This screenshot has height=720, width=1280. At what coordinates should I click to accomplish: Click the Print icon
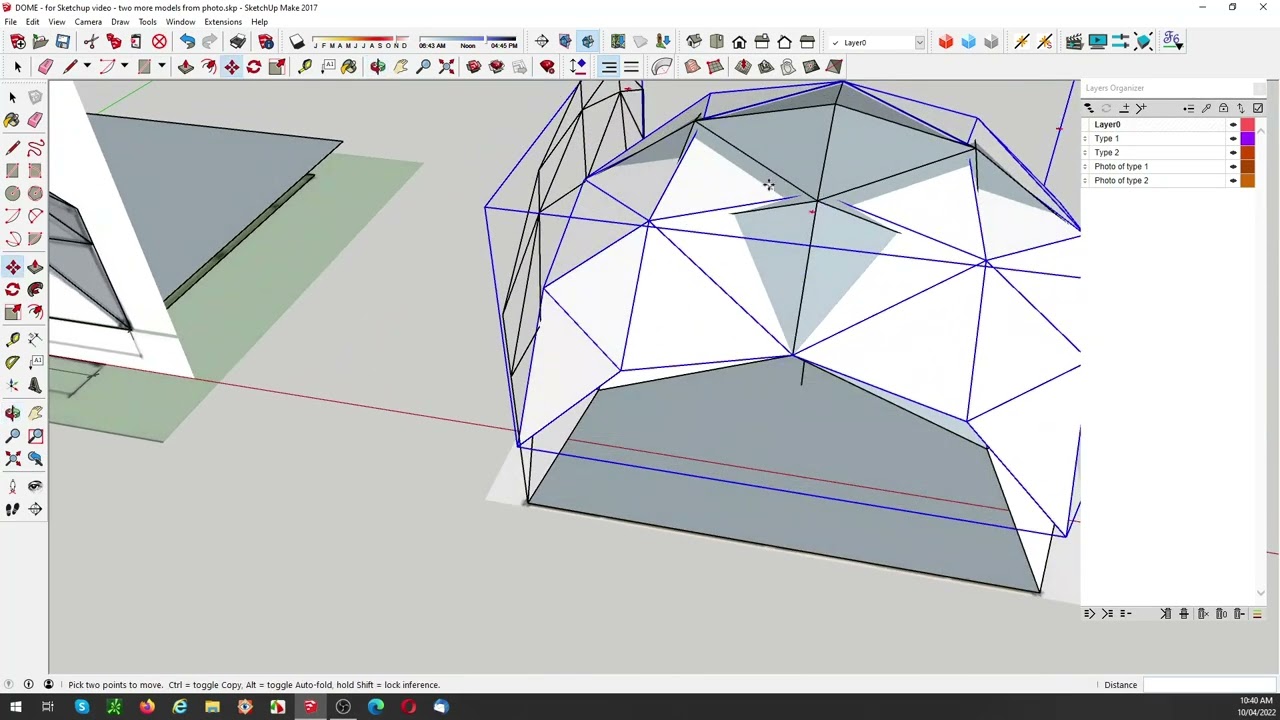(237, 42)
